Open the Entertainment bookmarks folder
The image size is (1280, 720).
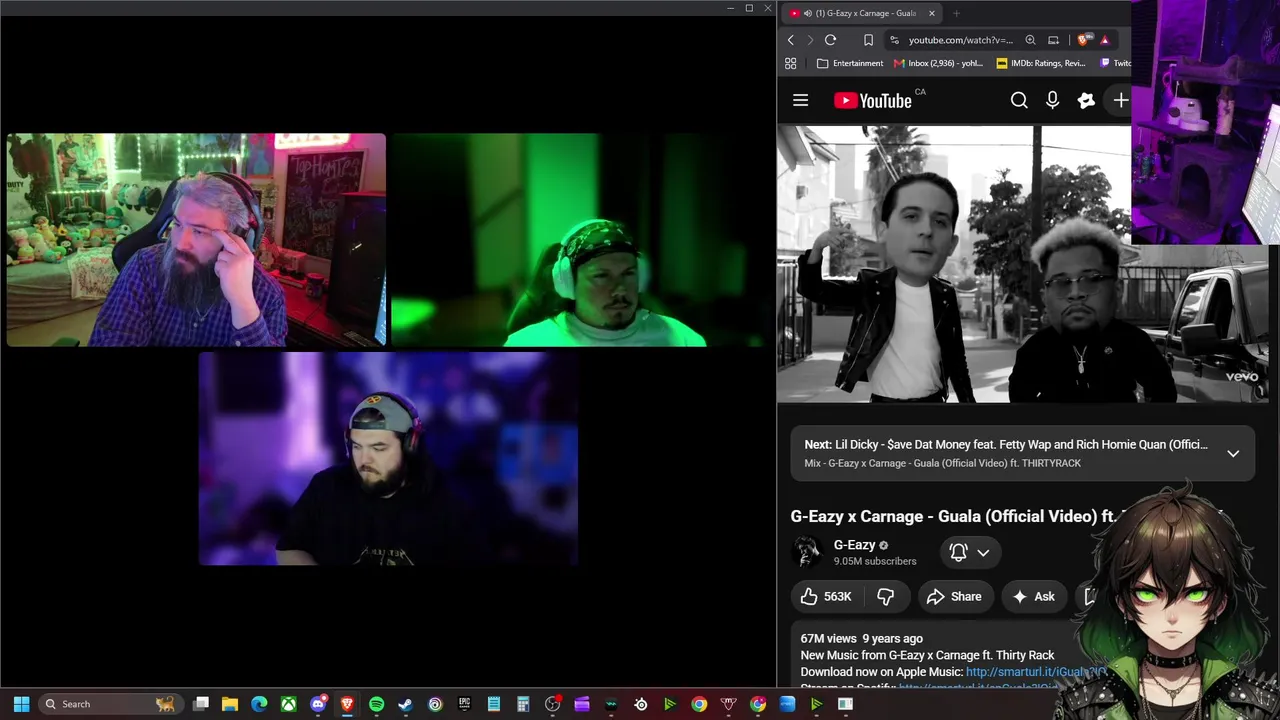(x=850, y=63)
